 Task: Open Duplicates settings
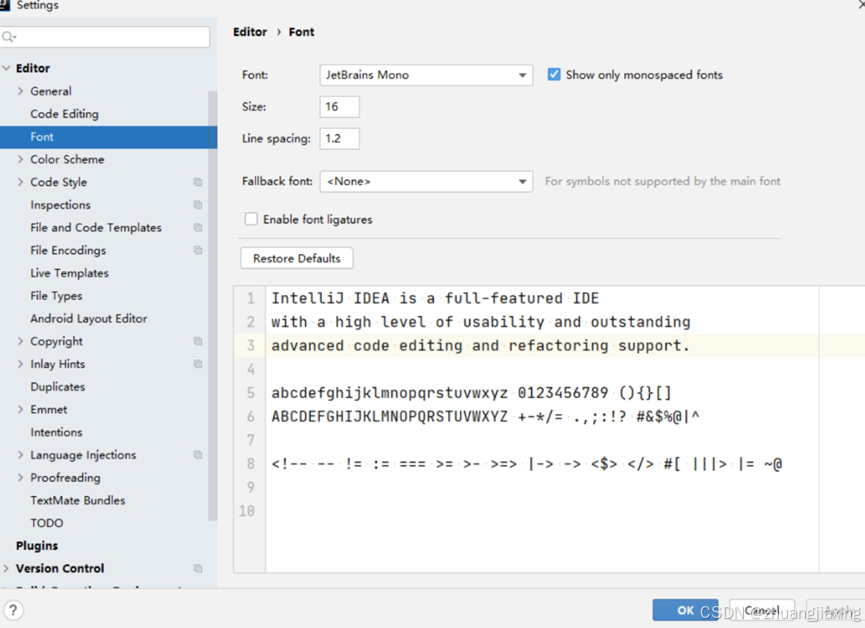click(57, 387)
